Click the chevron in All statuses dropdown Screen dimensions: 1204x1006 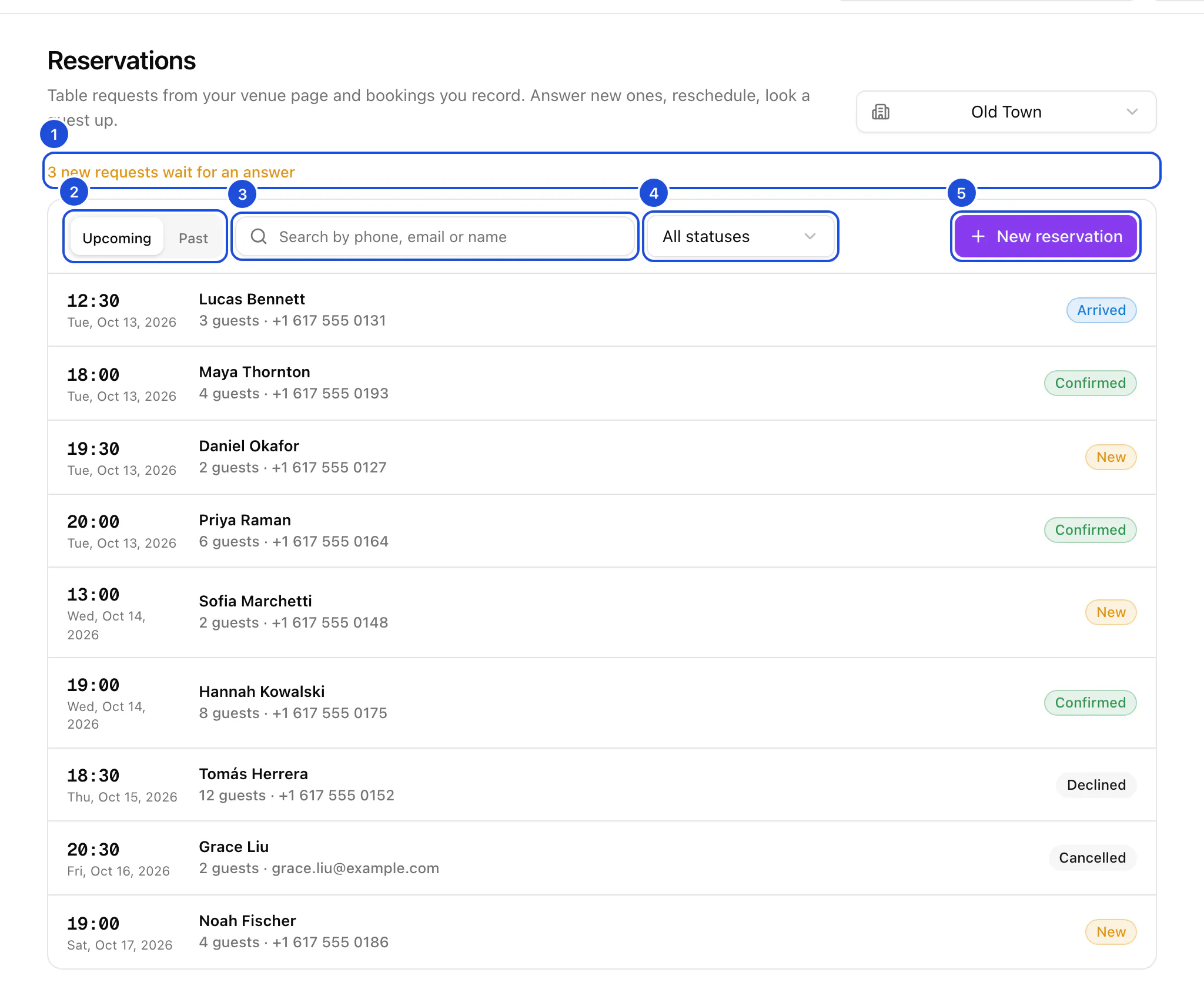pyautogui.click(x=810, y=236)
